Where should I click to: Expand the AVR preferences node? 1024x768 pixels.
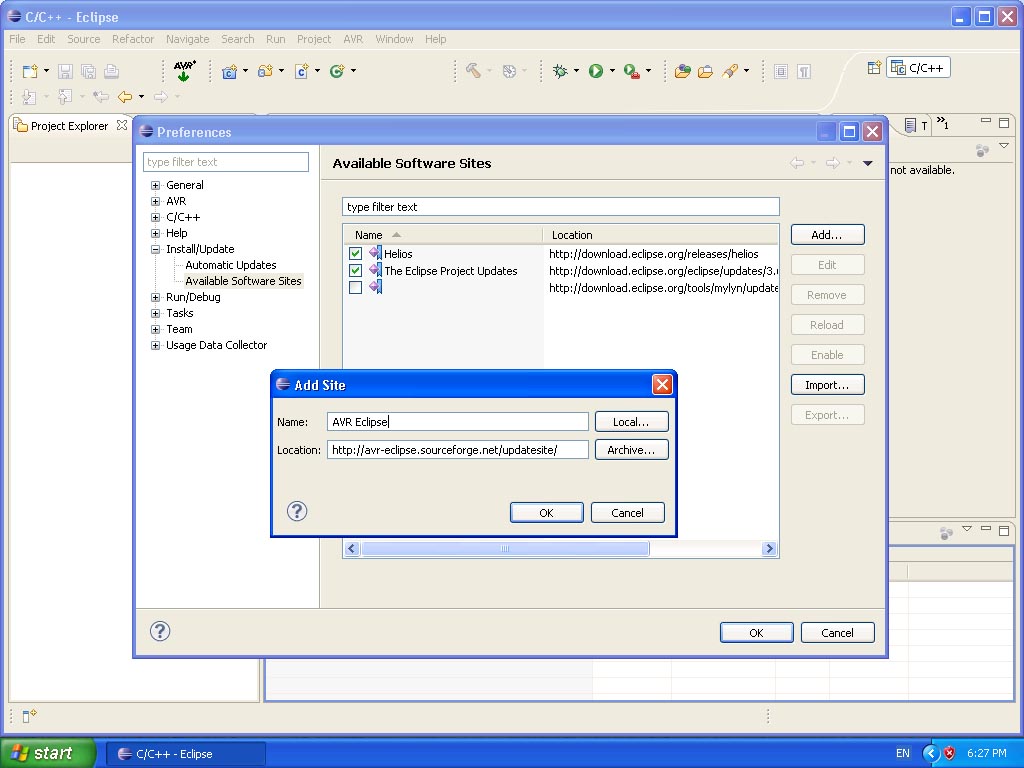(x=155, y=201)
